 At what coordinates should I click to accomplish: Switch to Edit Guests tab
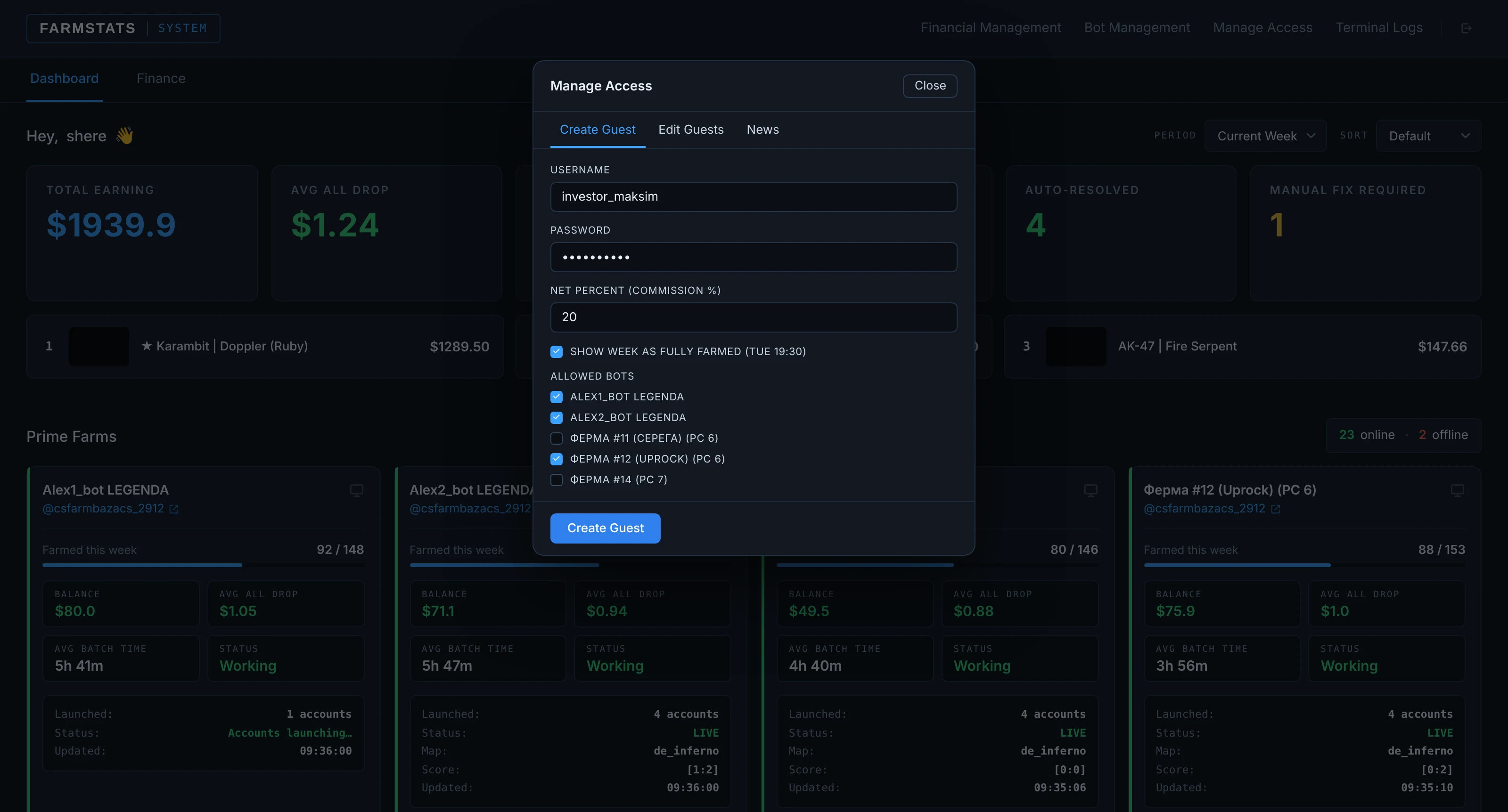[691, 129]
